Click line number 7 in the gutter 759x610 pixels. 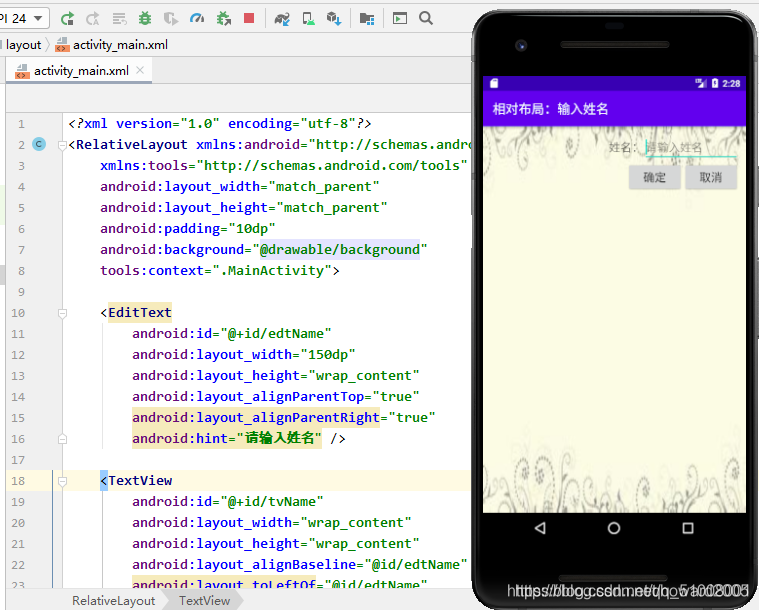point(21,250)
